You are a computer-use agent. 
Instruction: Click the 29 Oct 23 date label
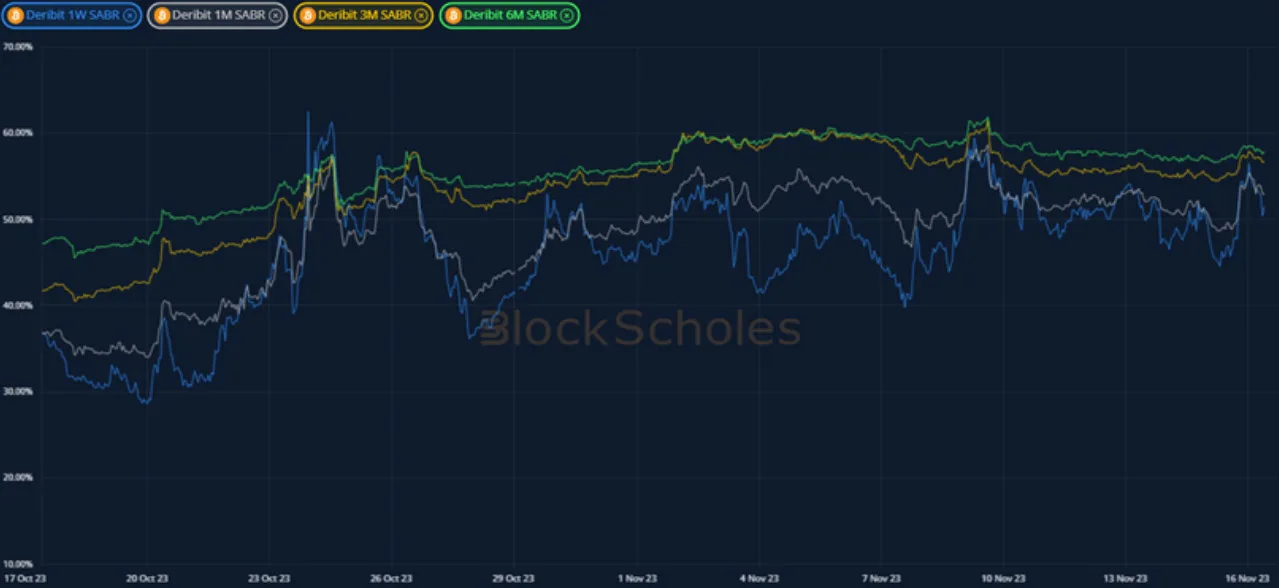[x=513, y=579]
